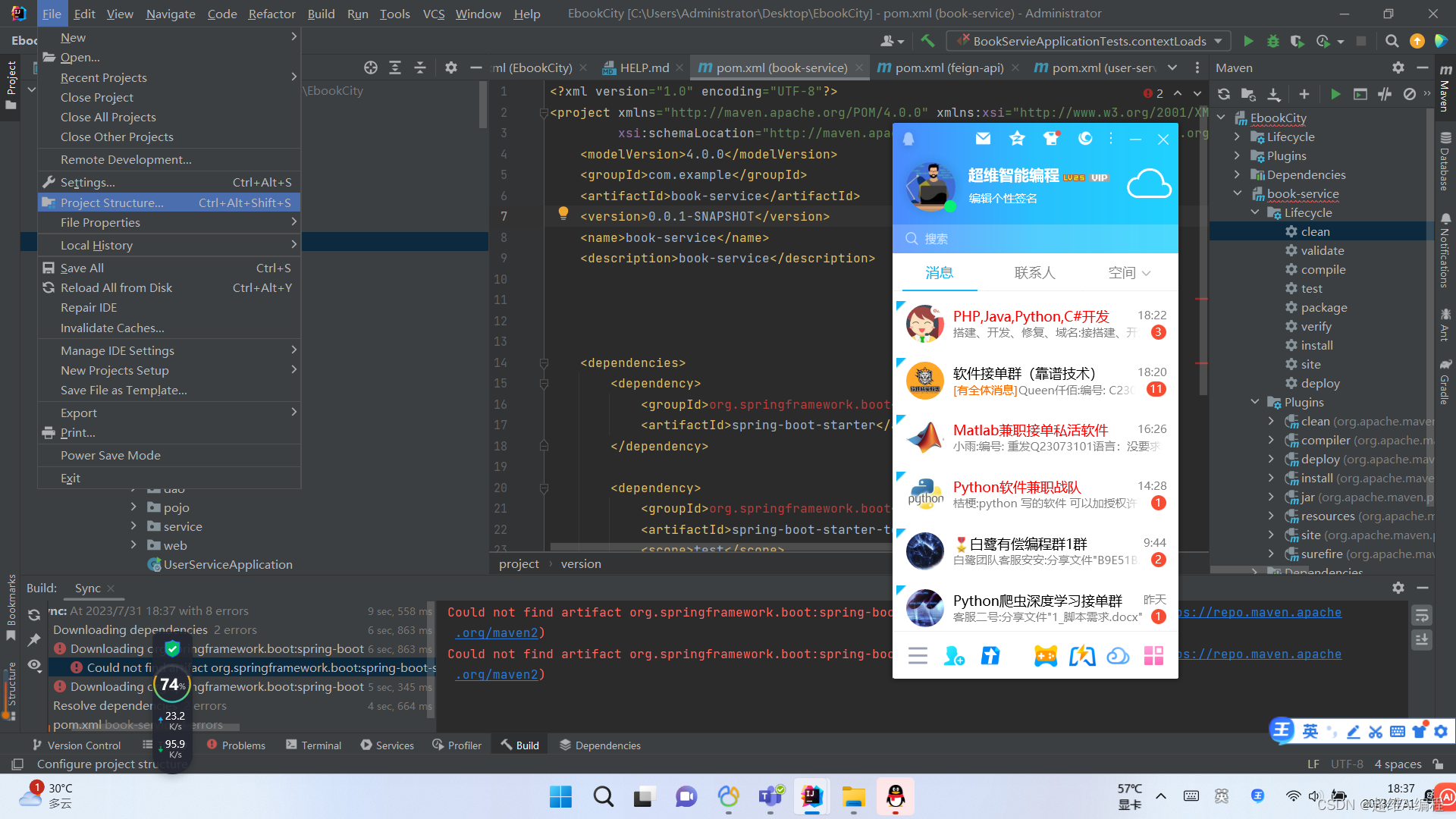
Task: Click Execute Maven Goal icon
Action: point(1360,94)
